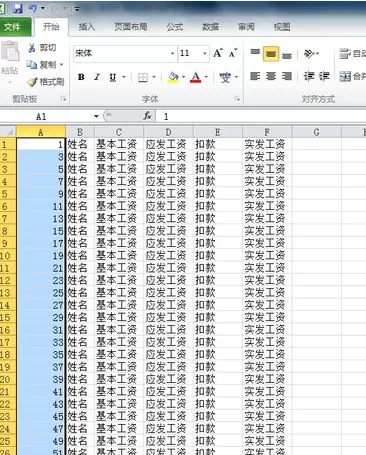
Task: Click the 剪切 (Cut) scissors button
Action: 42,48
